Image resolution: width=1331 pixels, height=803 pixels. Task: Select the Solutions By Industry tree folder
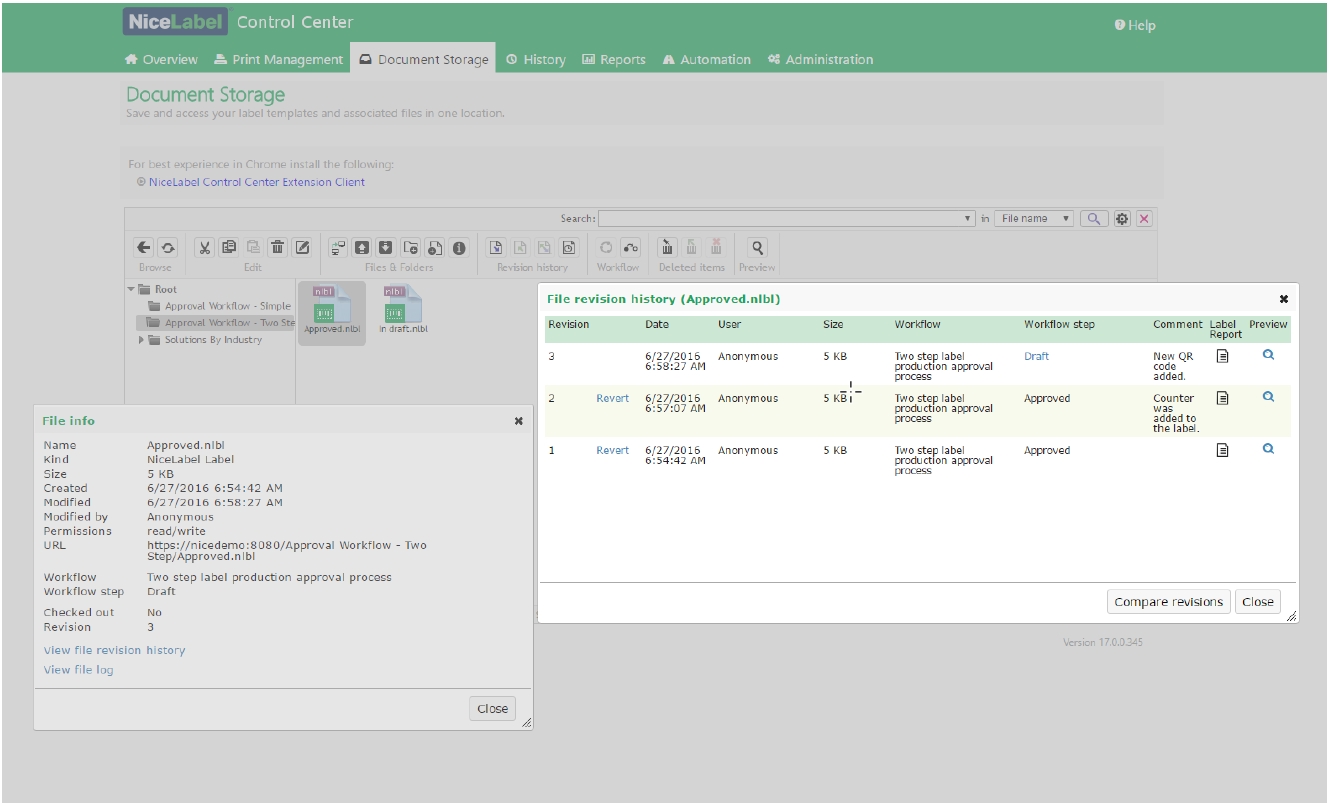point(205,340)
